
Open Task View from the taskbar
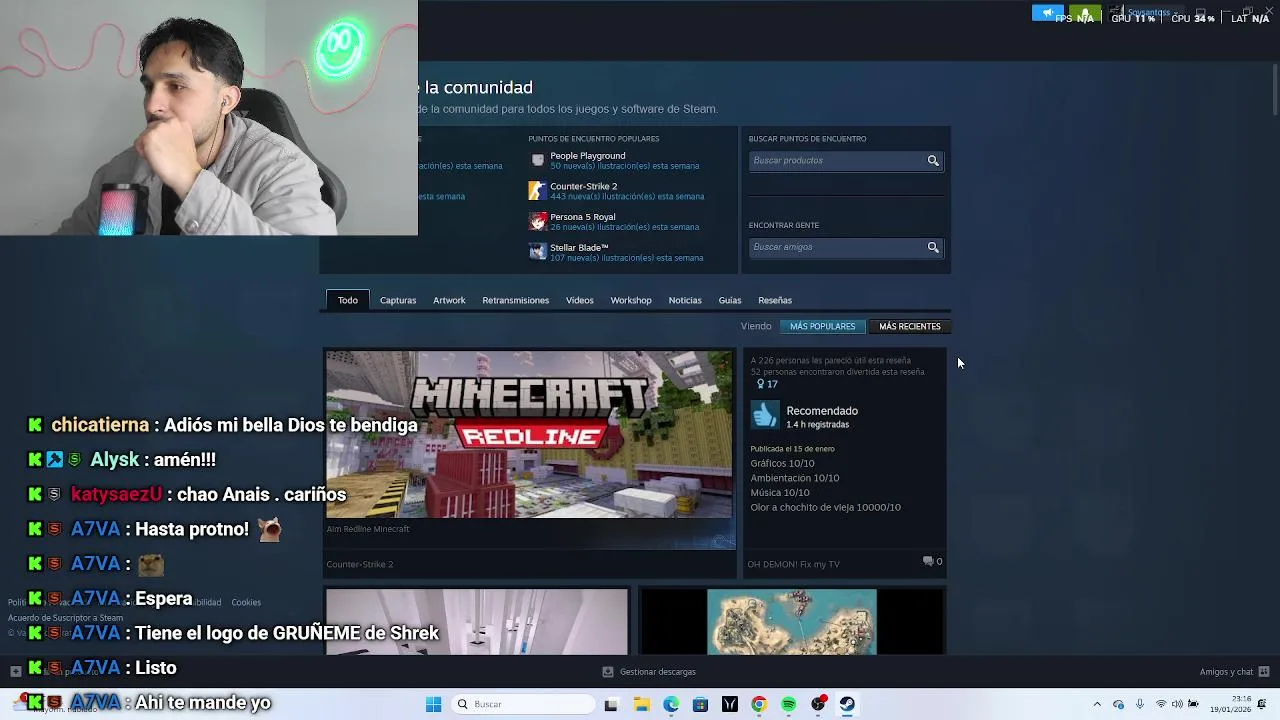[x=611, y=704]
